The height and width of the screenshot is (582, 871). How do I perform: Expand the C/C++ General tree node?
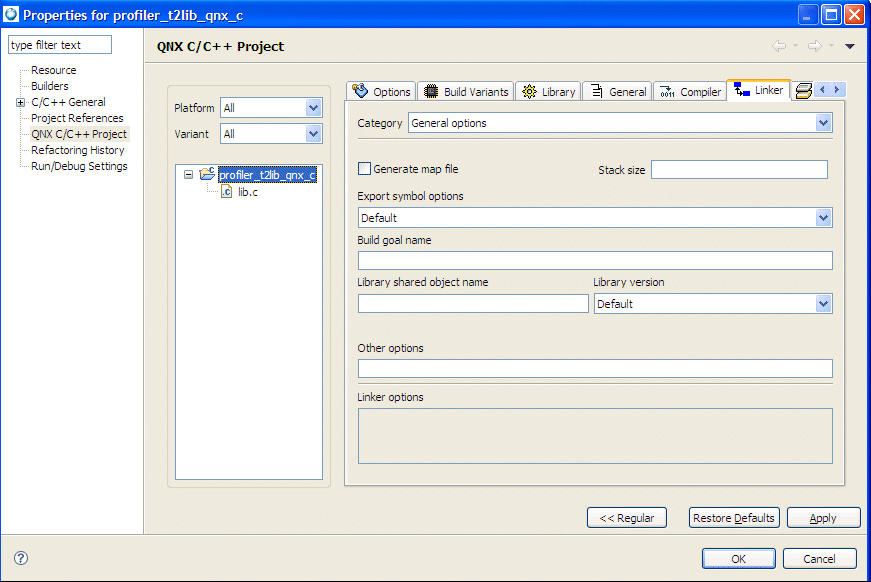[x=21, y=102]
